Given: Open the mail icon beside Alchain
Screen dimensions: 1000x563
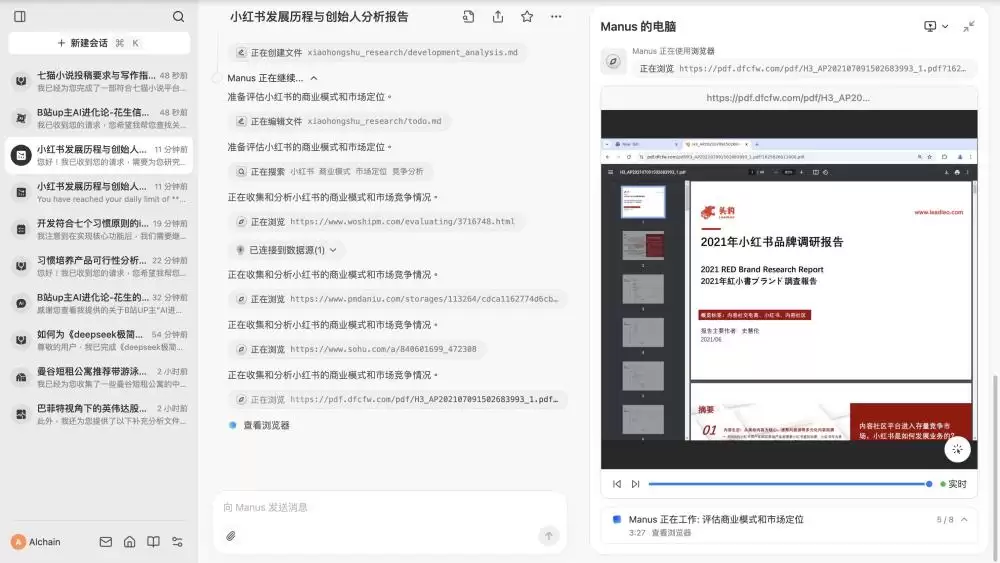Looking at the screenshot, I should point(106,541).
